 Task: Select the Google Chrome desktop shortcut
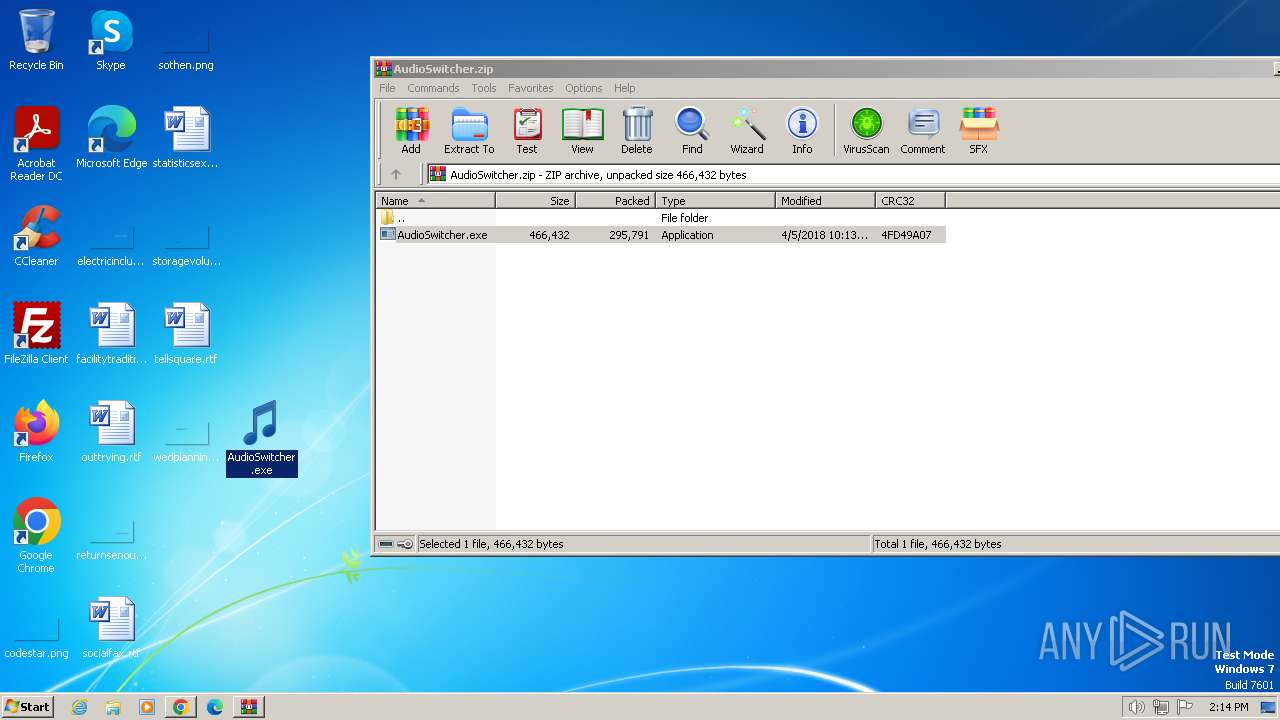pyautogui.click(x=36, y=537)
